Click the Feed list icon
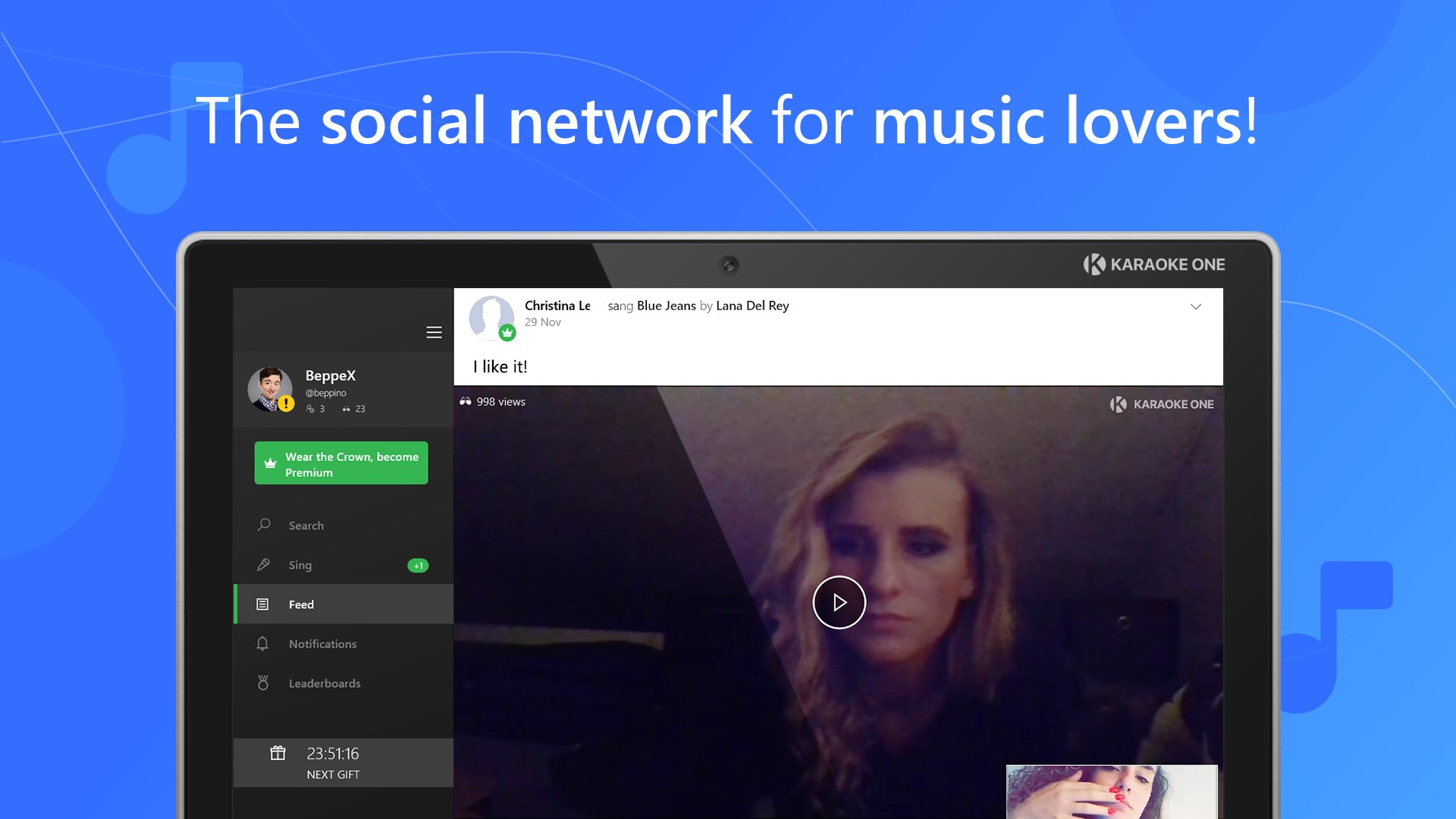 (262, 604)
